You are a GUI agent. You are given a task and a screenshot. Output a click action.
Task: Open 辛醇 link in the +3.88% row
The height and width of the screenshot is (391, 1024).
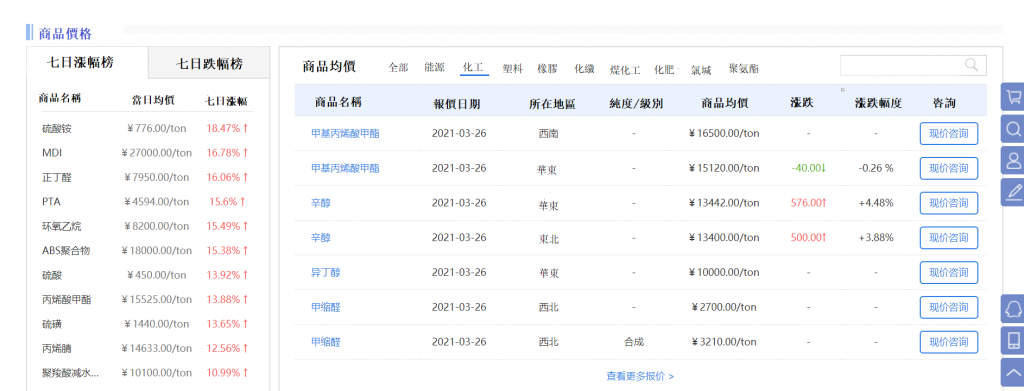(321, 238)
